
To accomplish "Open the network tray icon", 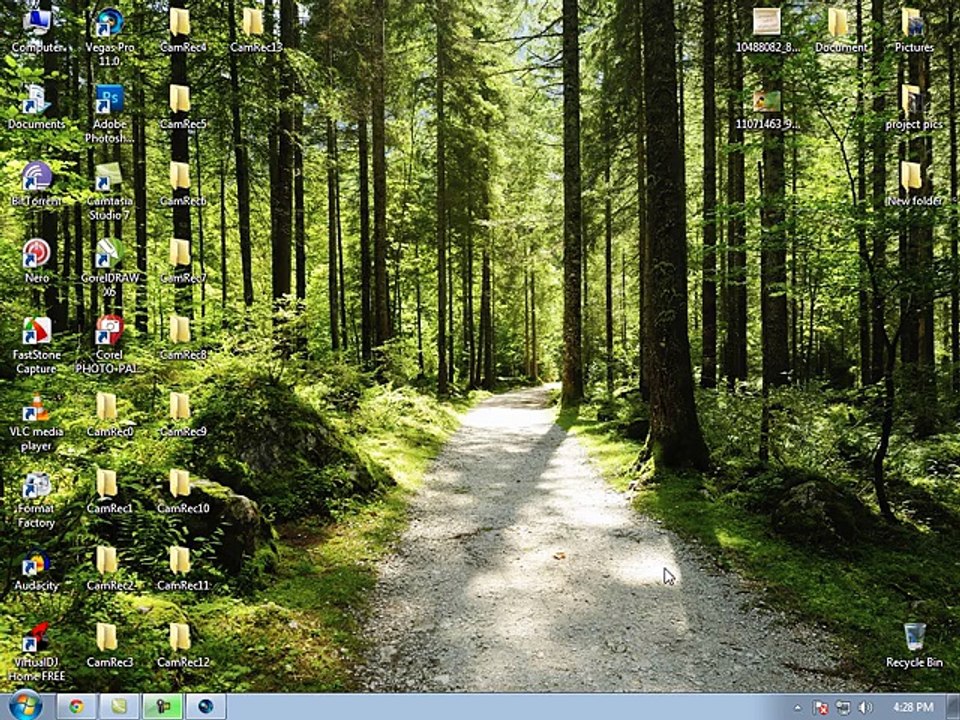I will click(x=843, y=708).
